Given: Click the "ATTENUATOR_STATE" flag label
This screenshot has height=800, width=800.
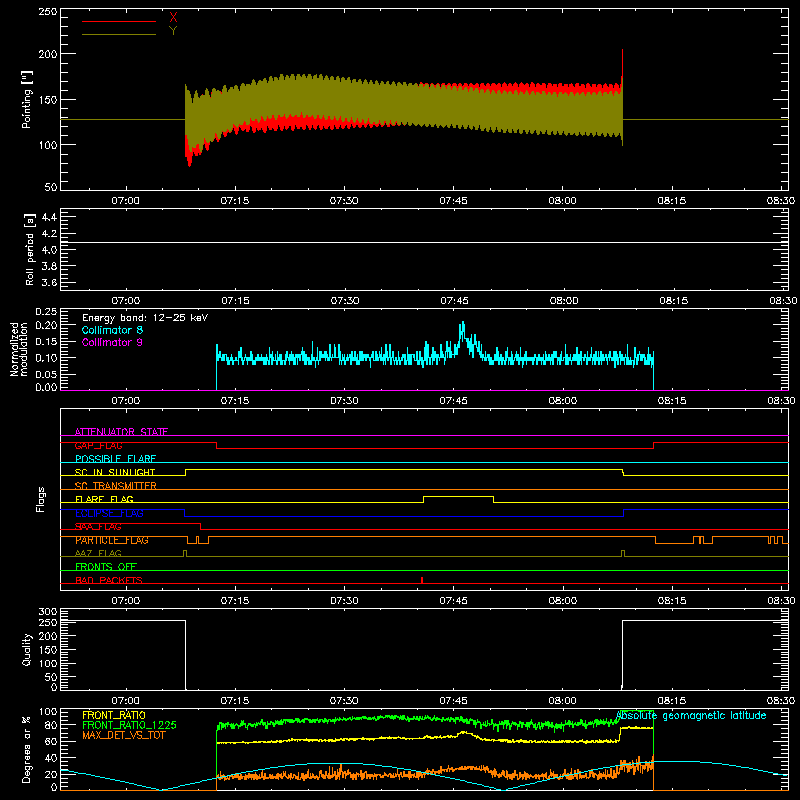Looking at the screenshot, I should pos(121,432).
